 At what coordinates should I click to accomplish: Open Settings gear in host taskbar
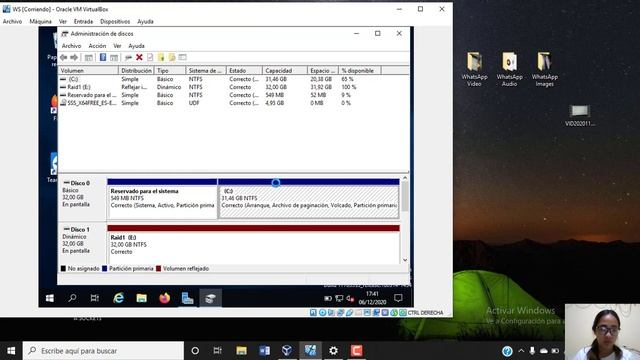(x=333, y=351)
